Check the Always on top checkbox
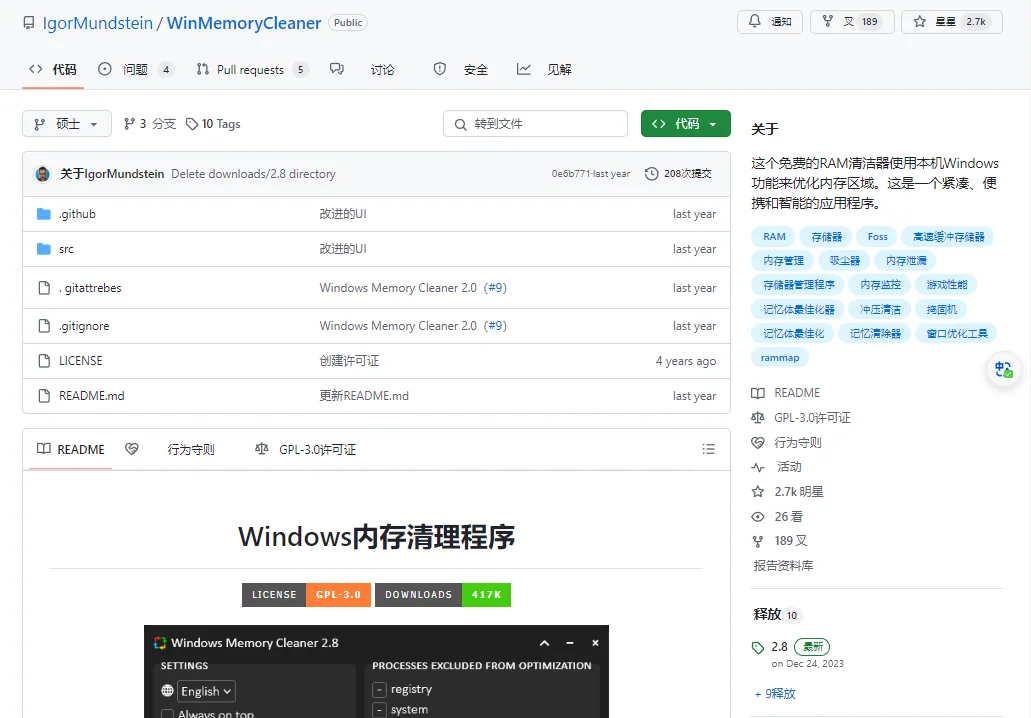The width and height of the screenshot is (1031, 718). point(166,714)
